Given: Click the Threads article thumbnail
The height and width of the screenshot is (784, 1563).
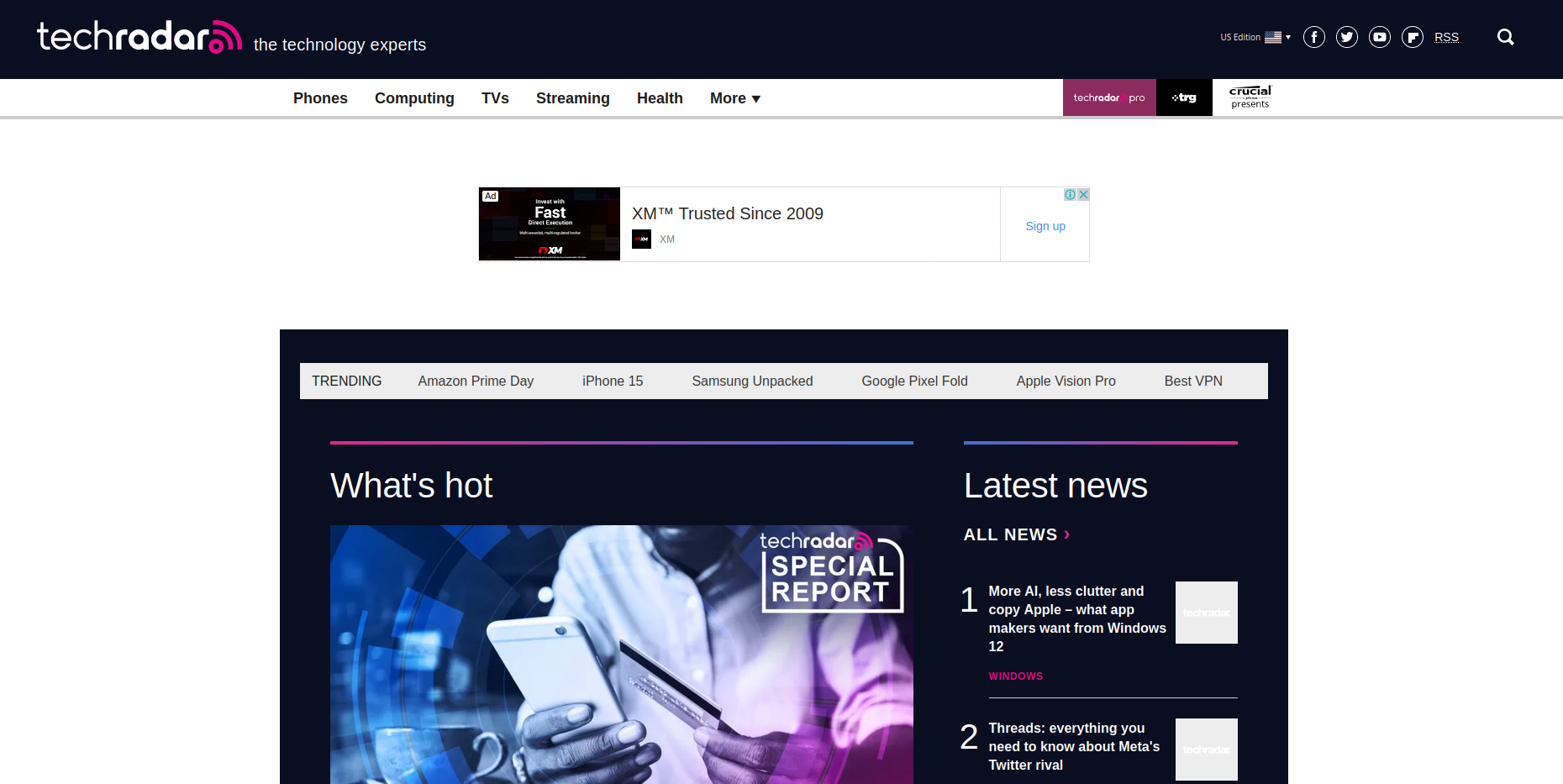Looking at the screenshot, I should point(1206,750).
